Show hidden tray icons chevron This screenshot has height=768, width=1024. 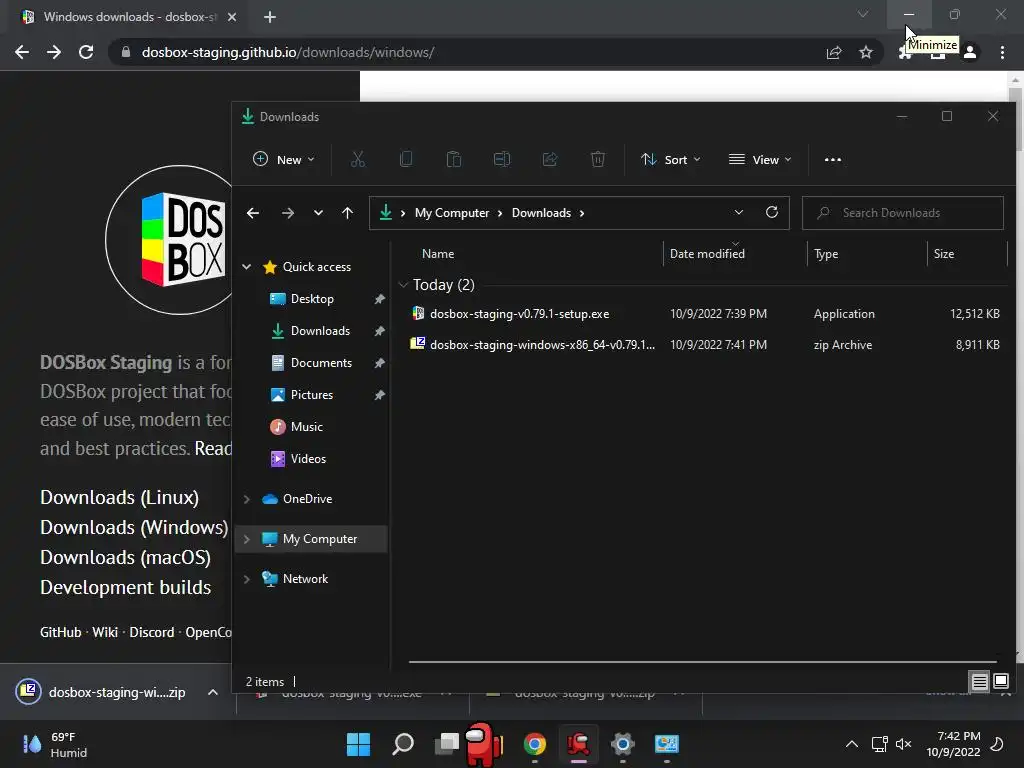point(852,744)
